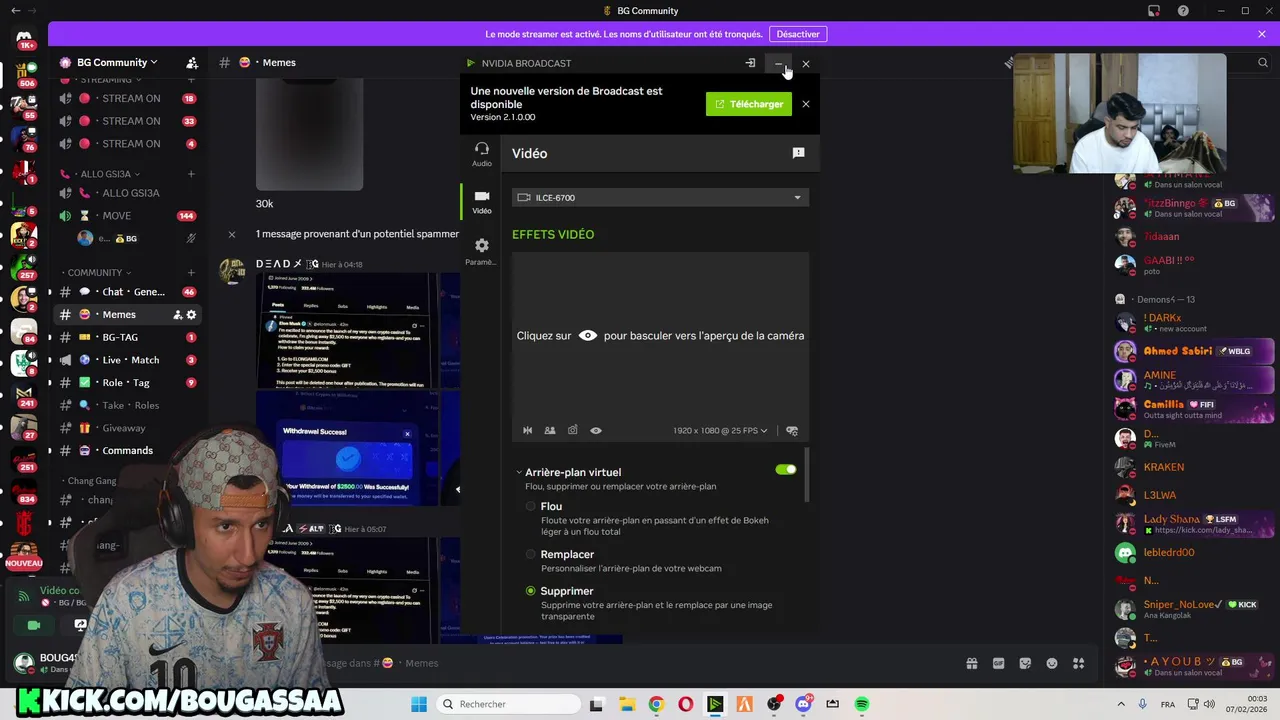Open the ILCE-6700 camera source dropdown
This screenshot has width=1280, height=720.
(x=660, y=197)
